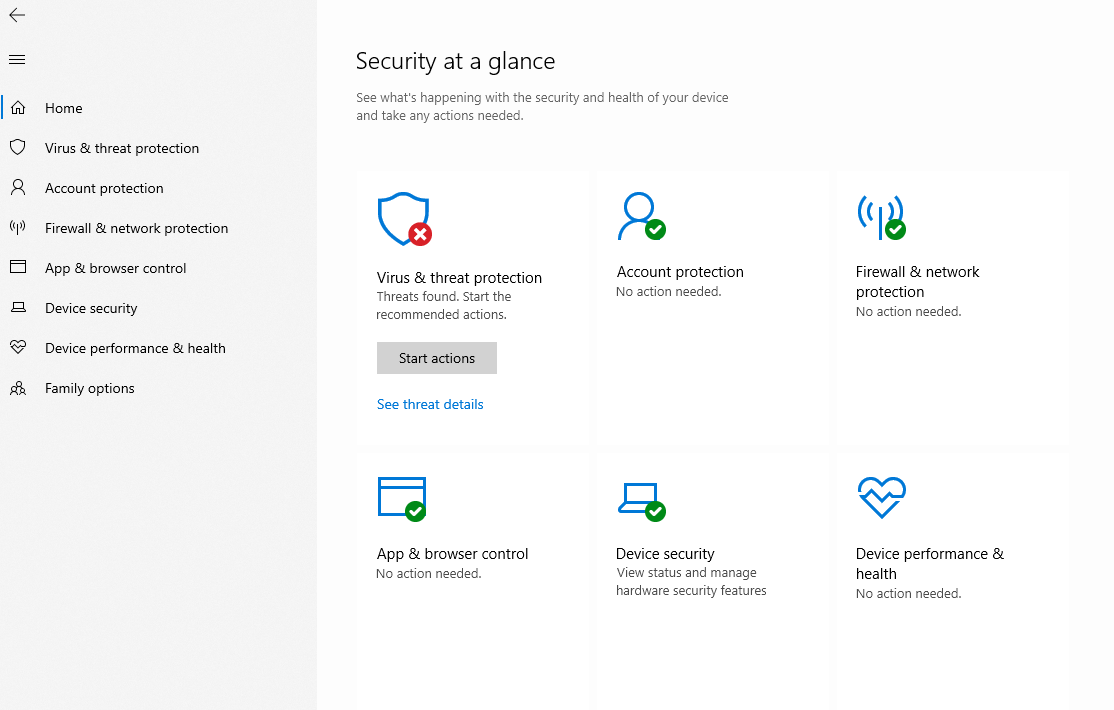Open App & browser control card title
The image size is (1114, 710).
[x=453, y=554]
